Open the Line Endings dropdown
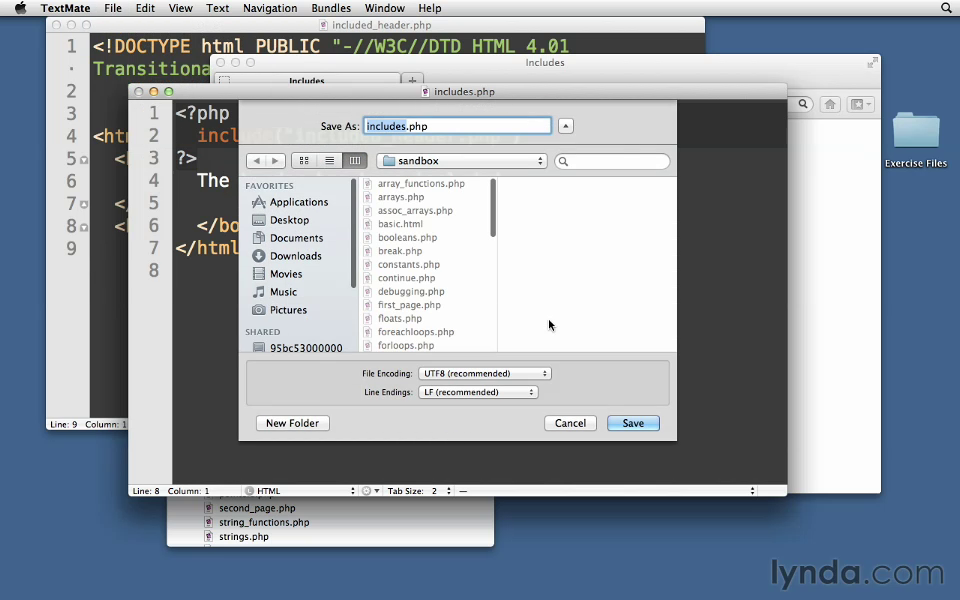The image size is (960, 600). tap(478, 392)
